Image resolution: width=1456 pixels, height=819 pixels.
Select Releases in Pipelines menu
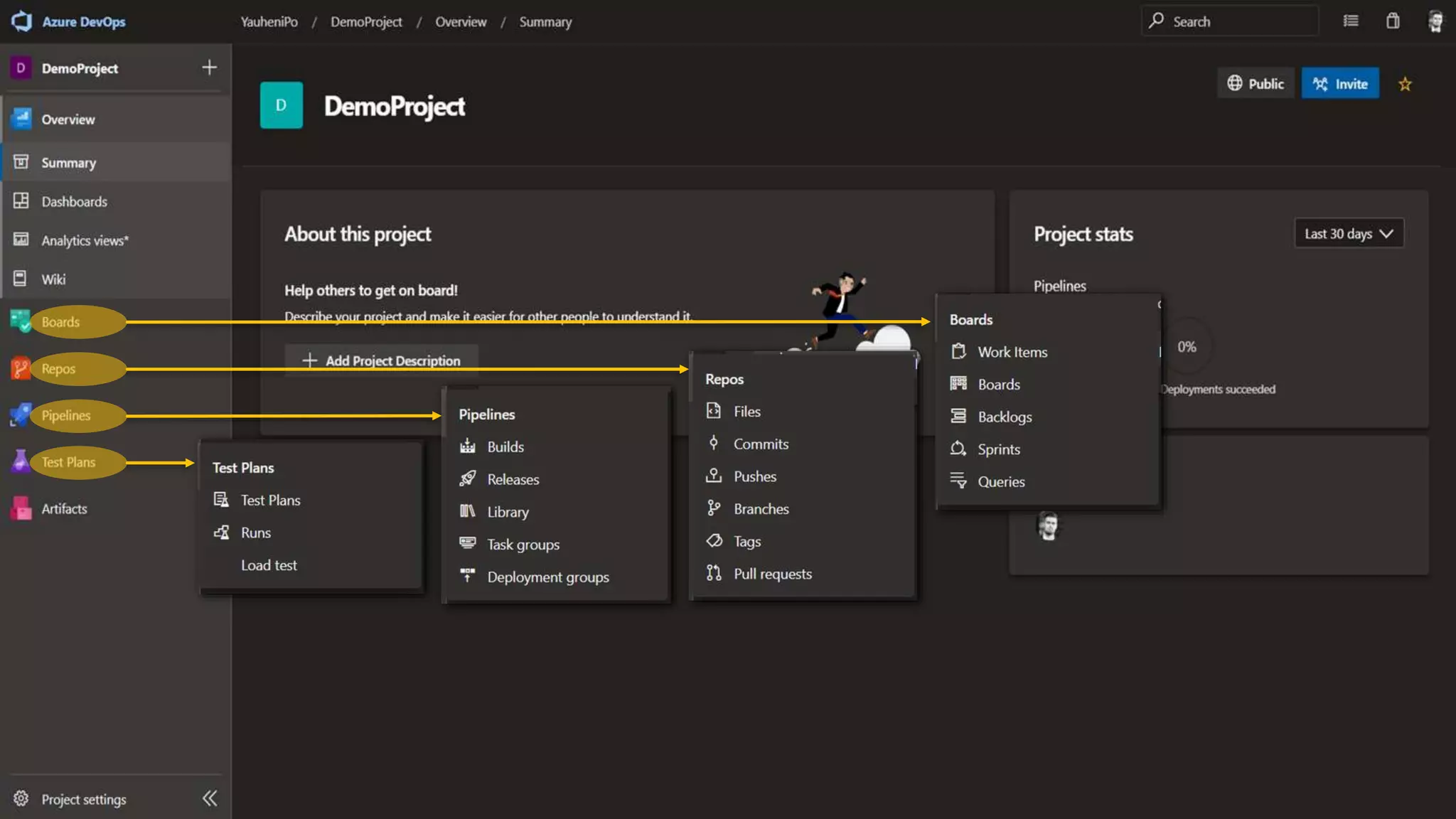coord(513,479)
